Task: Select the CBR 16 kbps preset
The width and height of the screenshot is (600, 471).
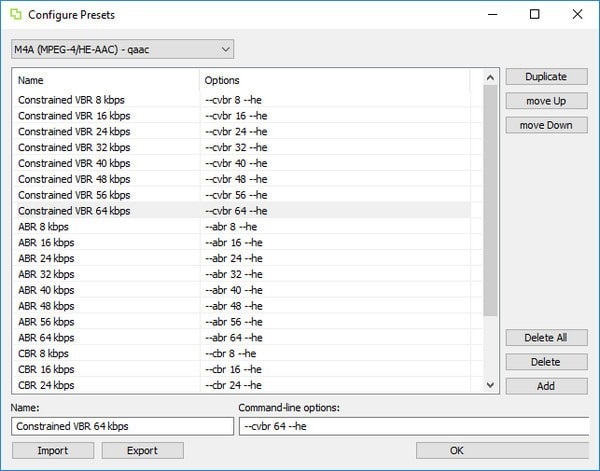Action: (x=46, y=369)
